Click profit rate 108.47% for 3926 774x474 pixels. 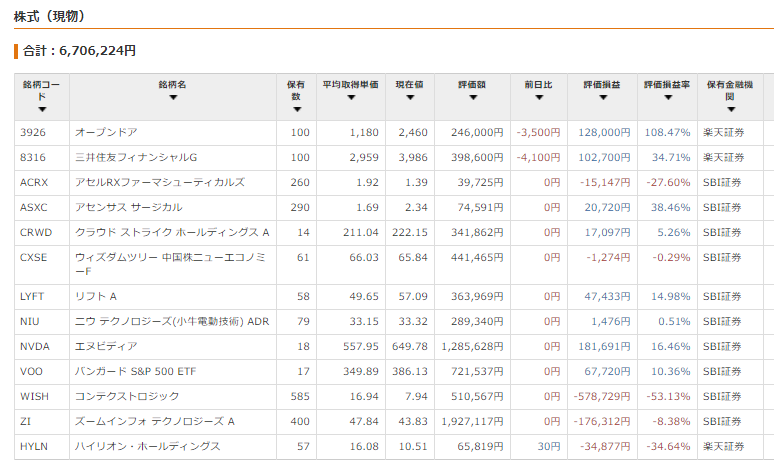(x=667, y=133)
